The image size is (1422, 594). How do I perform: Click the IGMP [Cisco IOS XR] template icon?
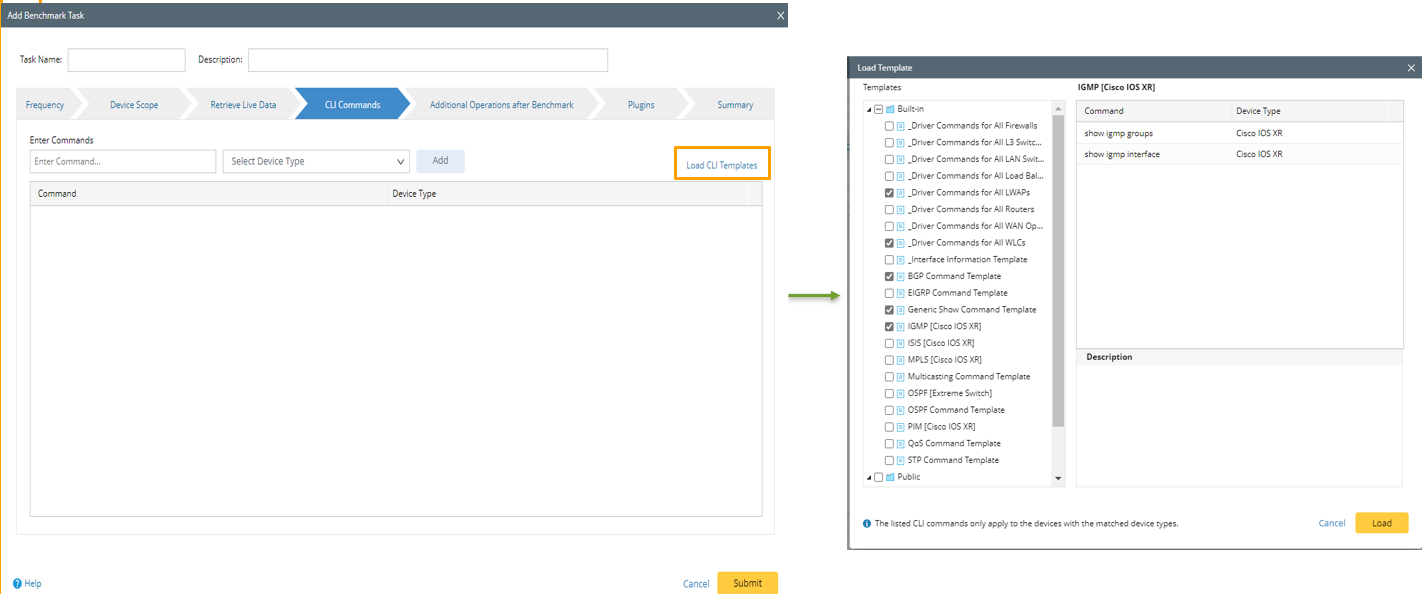point(901,326)
